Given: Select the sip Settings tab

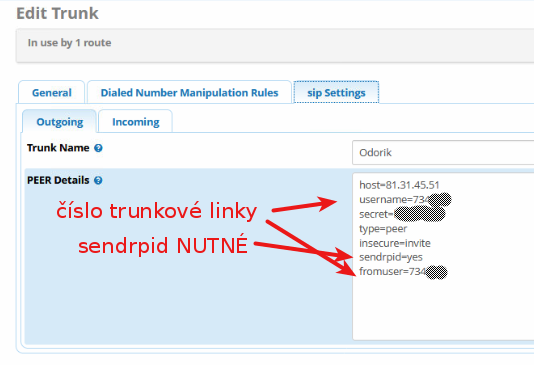Looking at the screenshot, I should 336,93.
